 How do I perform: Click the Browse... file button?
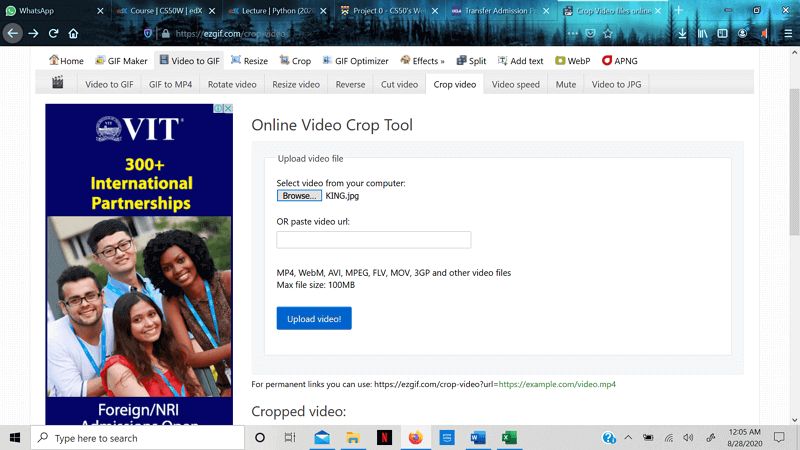(299, 196)
